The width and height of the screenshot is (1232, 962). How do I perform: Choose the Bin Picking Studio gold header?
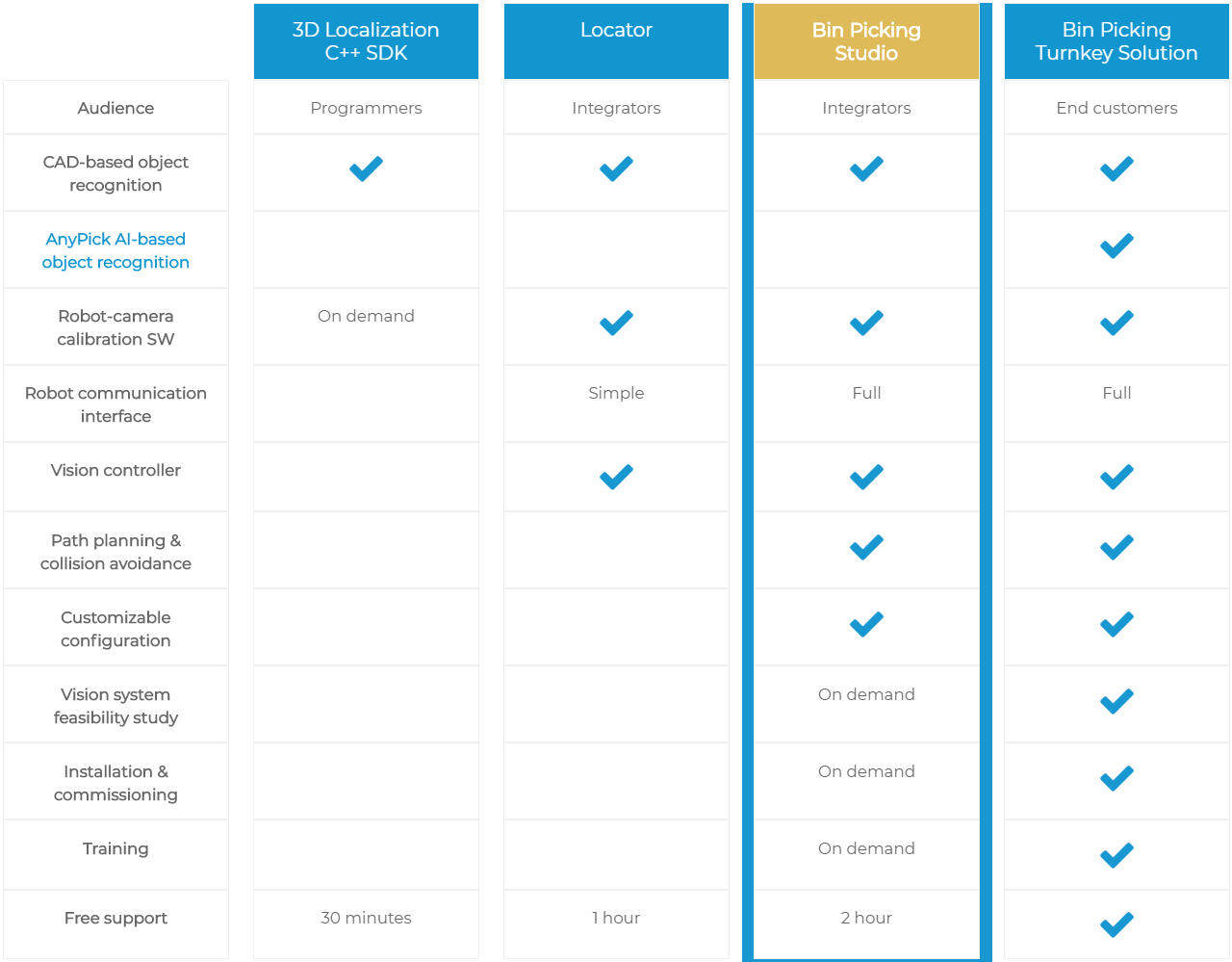pos(866,41)
